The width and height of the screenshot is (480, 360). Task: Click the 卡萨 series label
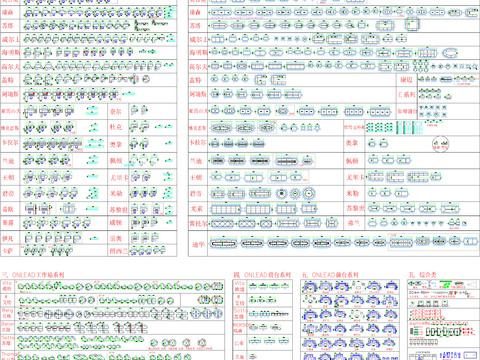pyautogui.click(x=8, y=251)
